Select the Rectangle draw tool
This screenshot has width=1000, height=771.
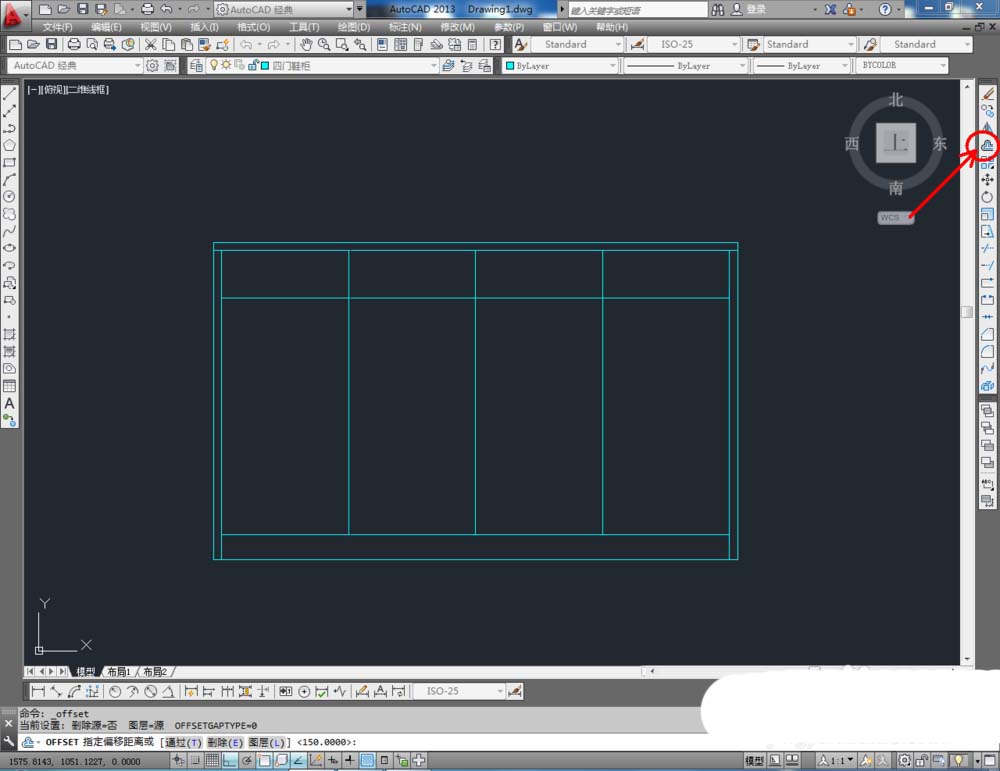point(10,163)
